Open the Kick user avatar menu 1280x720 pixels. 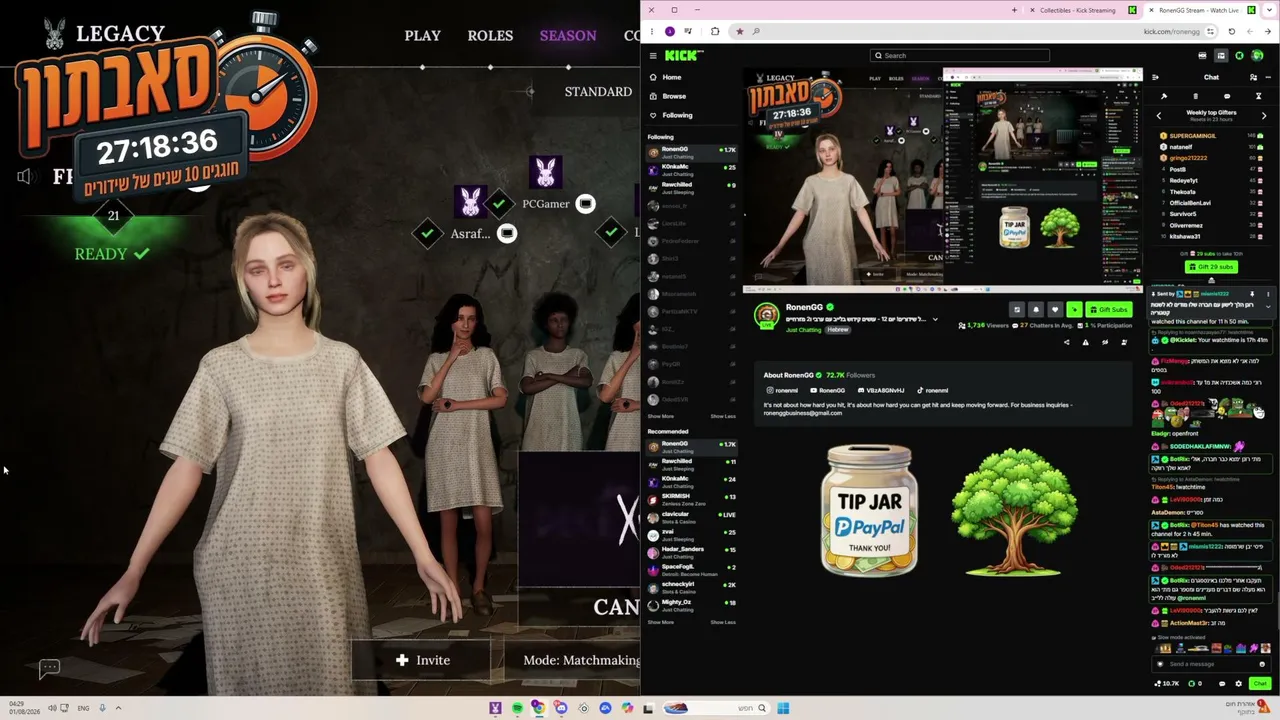pos(1258,56)
